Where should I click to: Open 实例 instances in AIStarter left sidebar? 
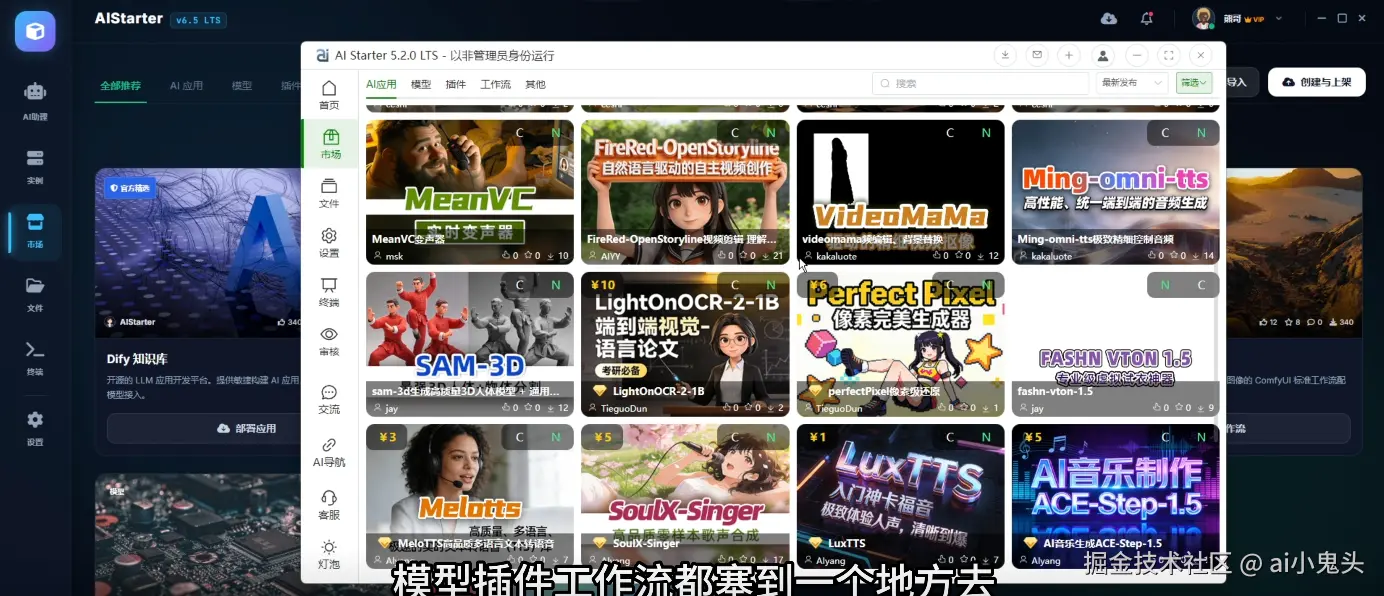(35, 167)
